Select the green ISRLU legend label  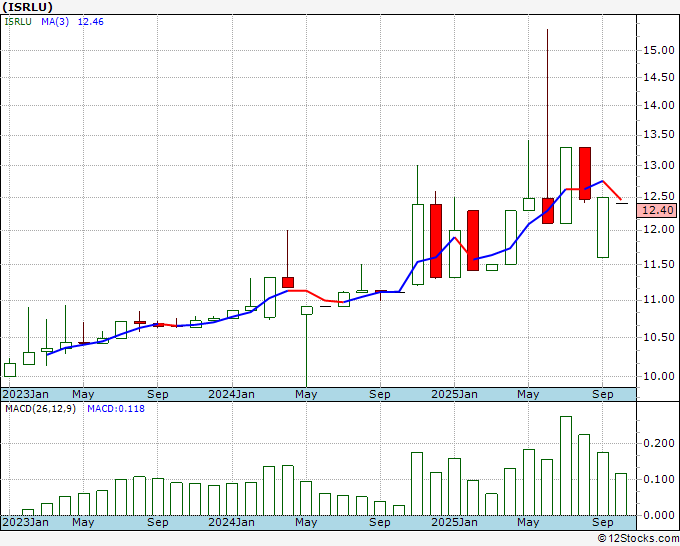pos(19,21)
